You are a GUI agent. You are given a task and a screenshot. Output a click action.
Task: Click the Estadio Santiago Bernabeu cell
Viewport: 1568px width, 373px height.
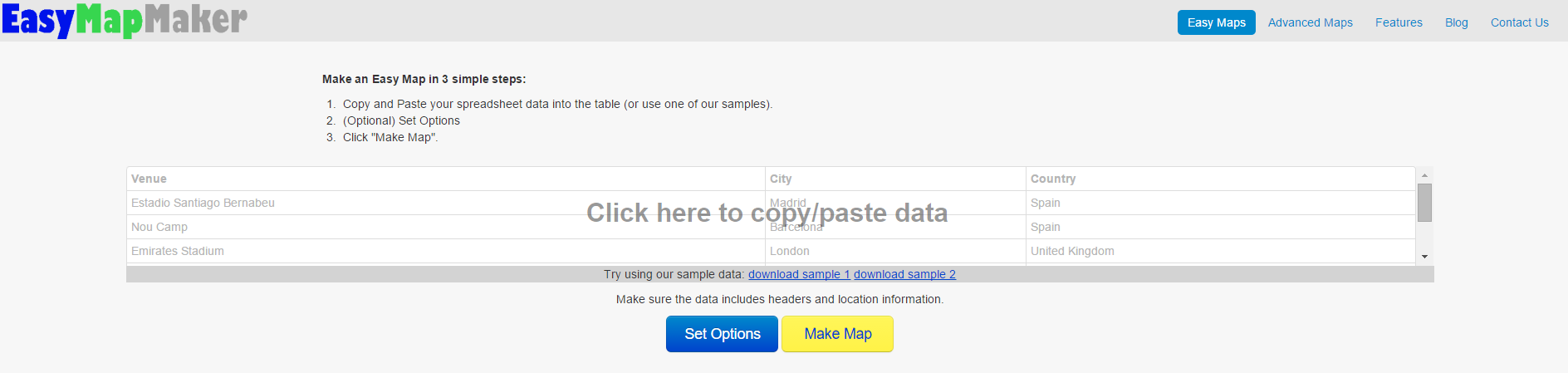point(203,203)
